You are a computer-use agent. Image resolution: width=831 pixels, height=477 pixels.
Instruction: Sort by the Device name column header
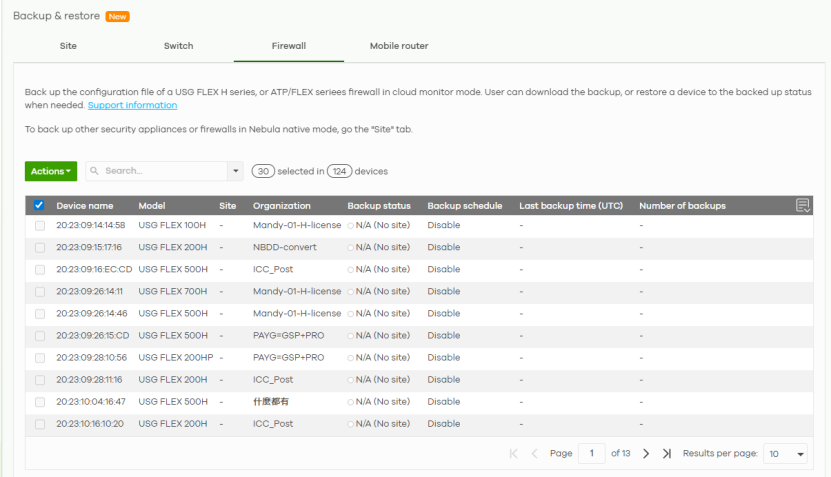coord(85,205)
